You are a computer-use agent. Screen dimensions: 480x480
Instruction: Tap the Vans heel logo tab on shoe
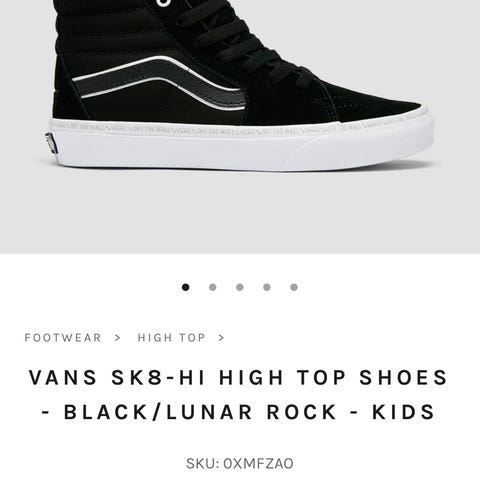tap(52, 143)
